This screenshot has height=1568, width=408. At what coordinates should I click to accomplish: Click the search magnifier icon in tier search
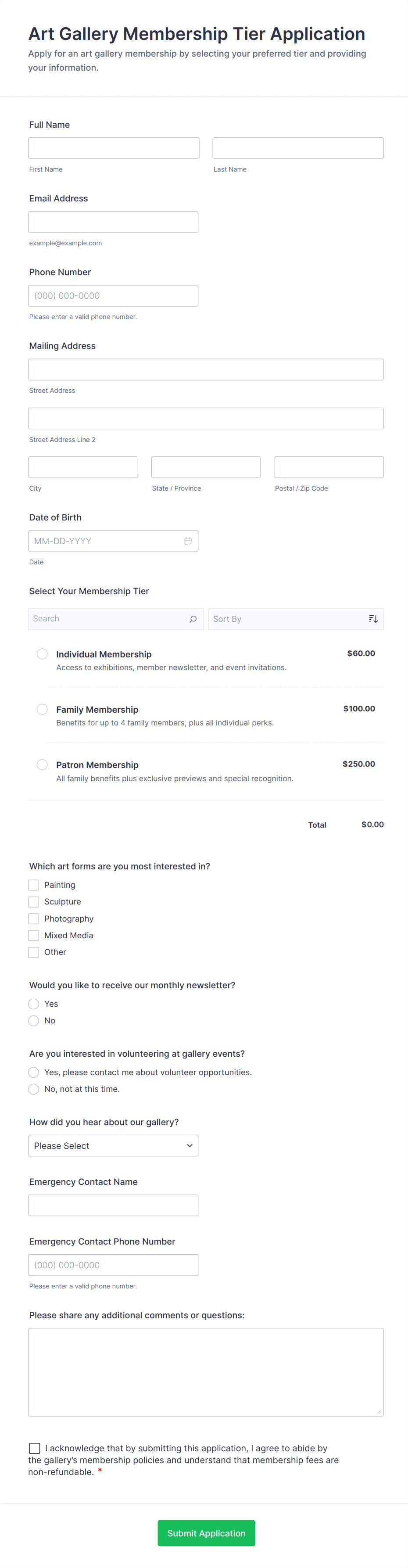click(193, 619)
